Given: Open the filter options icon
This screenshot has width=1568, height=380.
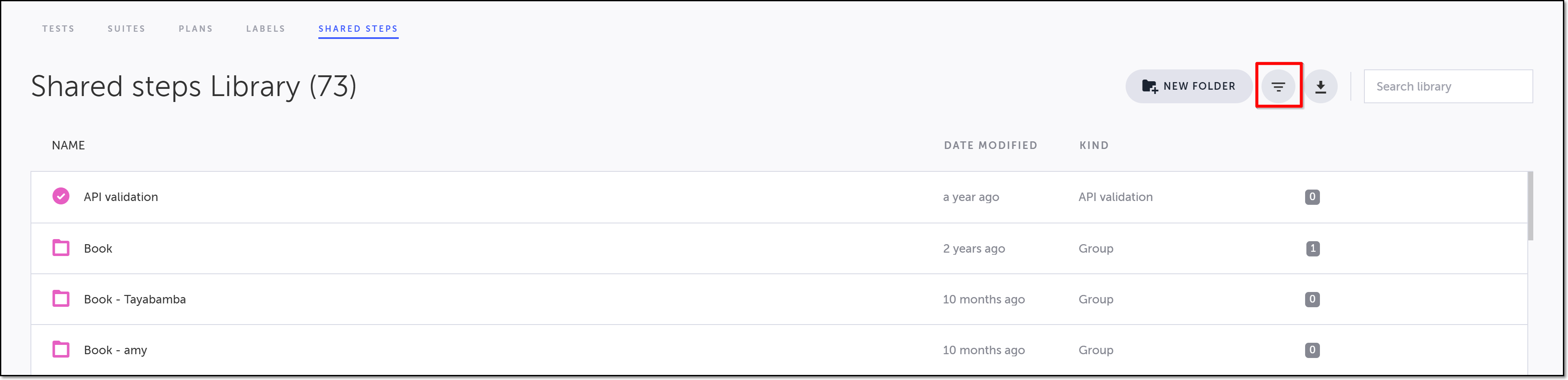Looking at the screenshot, I should (x=1278, y=87).
